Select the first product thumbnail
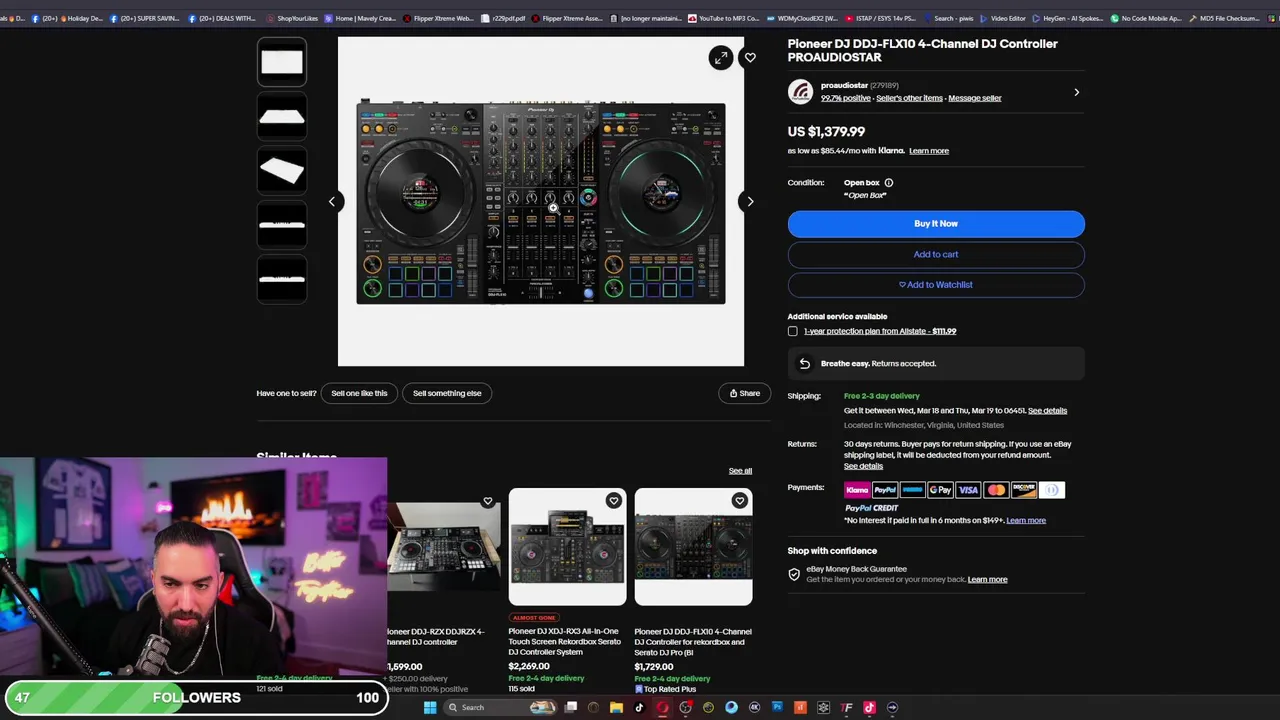The height and width of the screenshot is (720, 1280). pyautogui.click(x=282, y=62)
